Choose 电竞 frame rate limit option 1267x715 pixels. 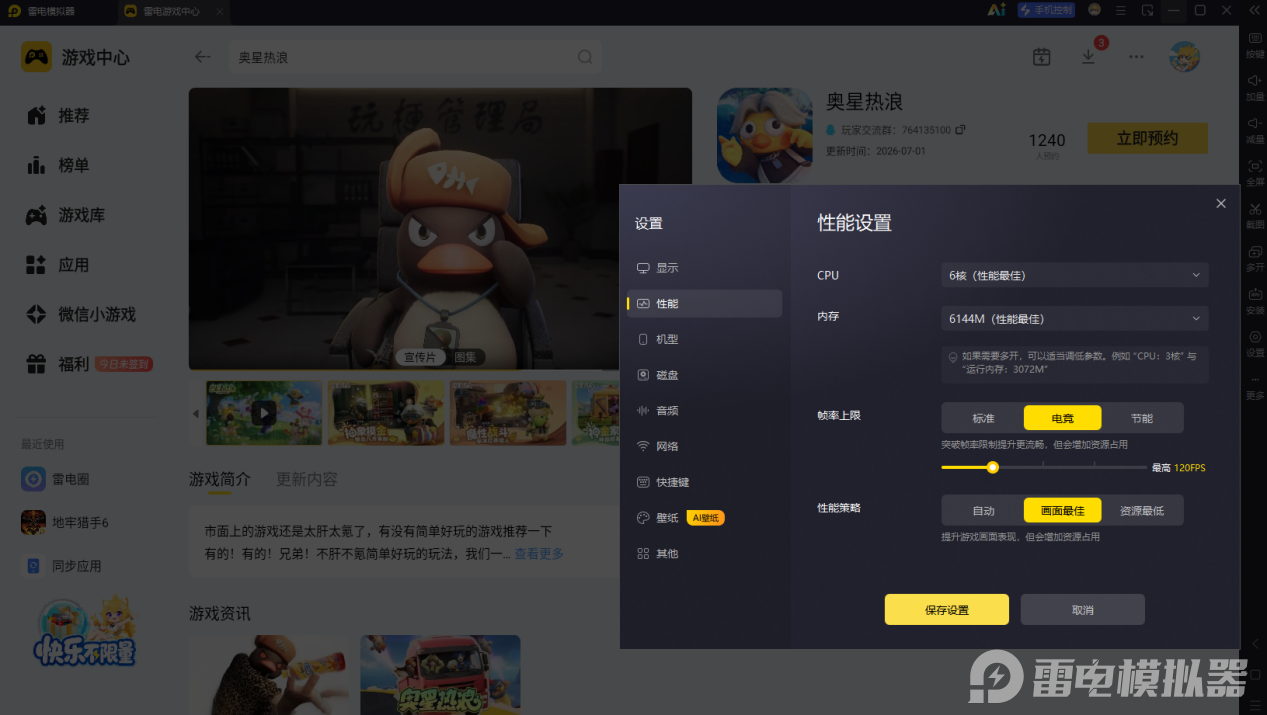coord(1062,418)
